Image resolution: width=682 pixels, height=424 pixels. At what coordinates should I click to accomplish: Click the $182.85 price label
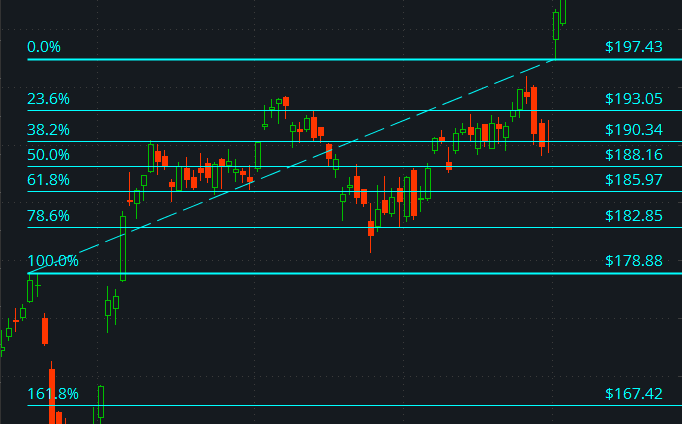[634, 216]
